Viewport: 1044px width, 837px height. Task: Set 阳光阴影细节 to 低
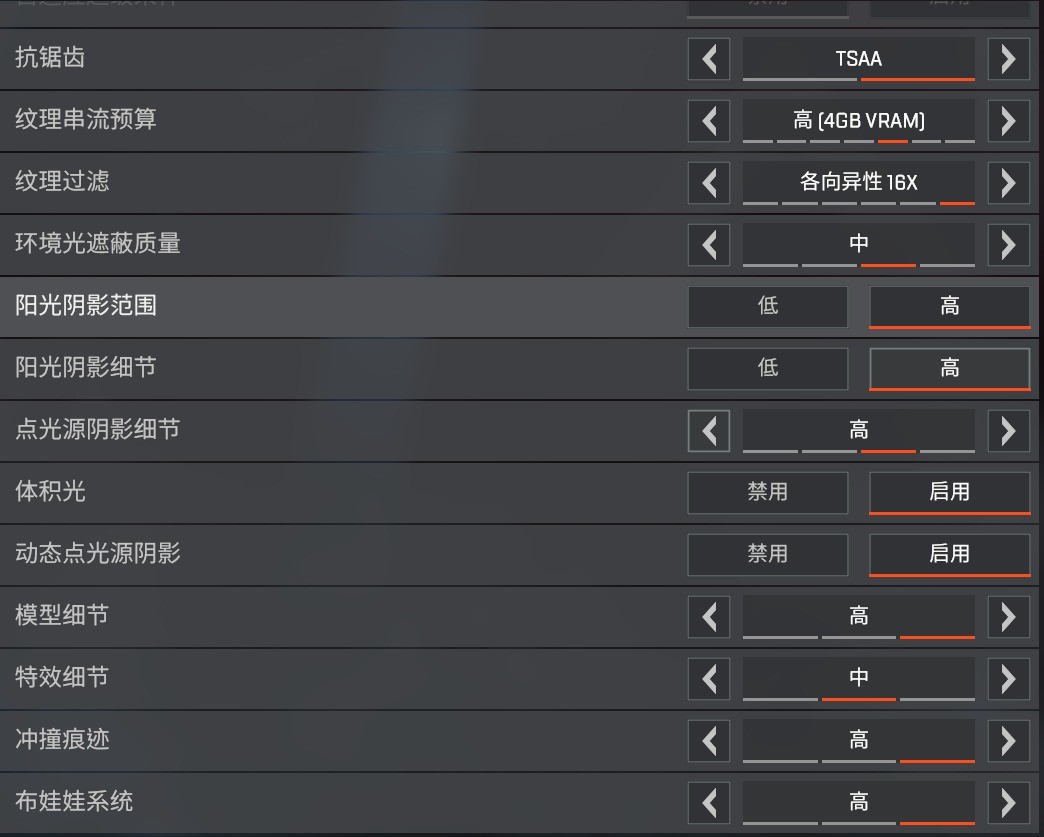pyautogui.click(x=768, y=369)
